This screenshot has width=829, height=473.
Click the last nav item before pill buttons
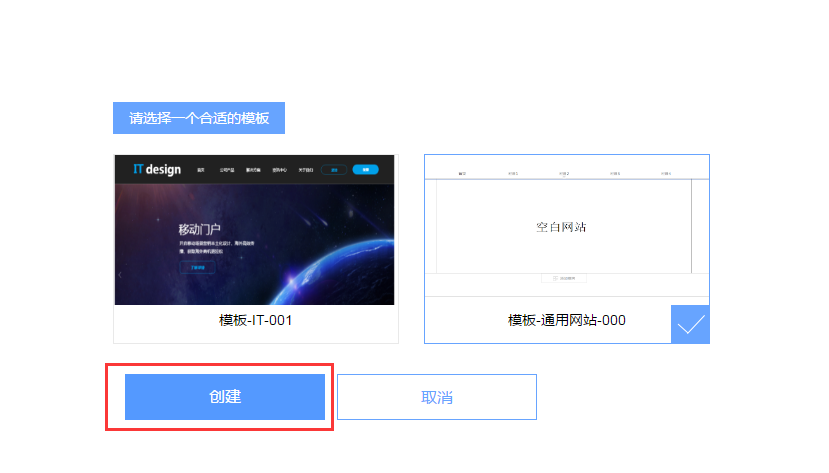tap(306, 170)
